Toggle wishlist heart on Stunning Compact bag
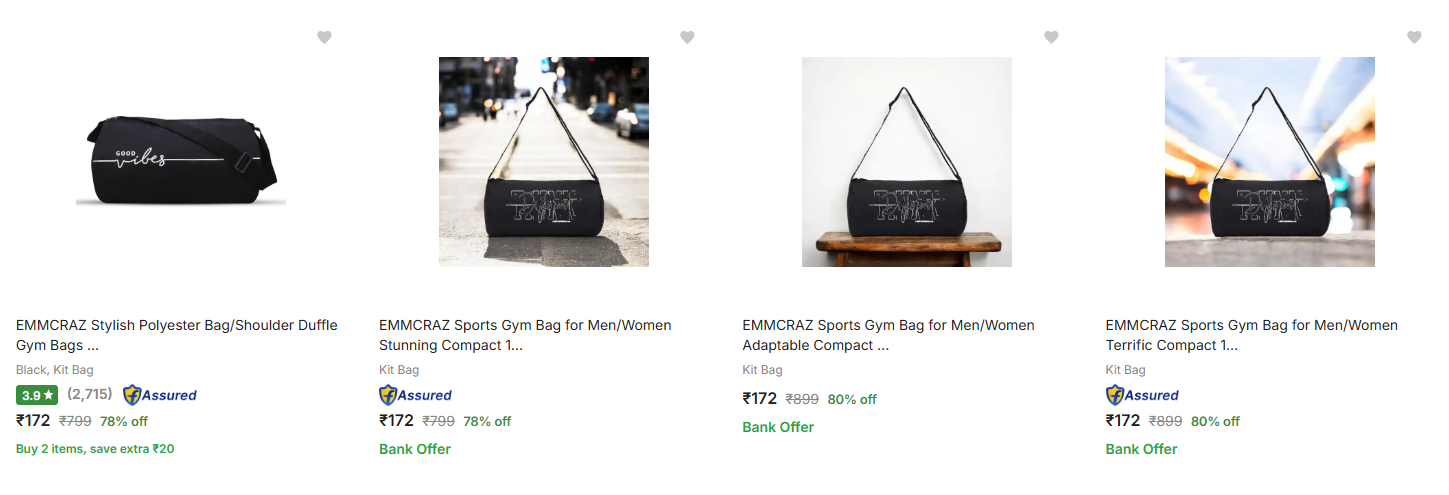 [x=687, y=37]
